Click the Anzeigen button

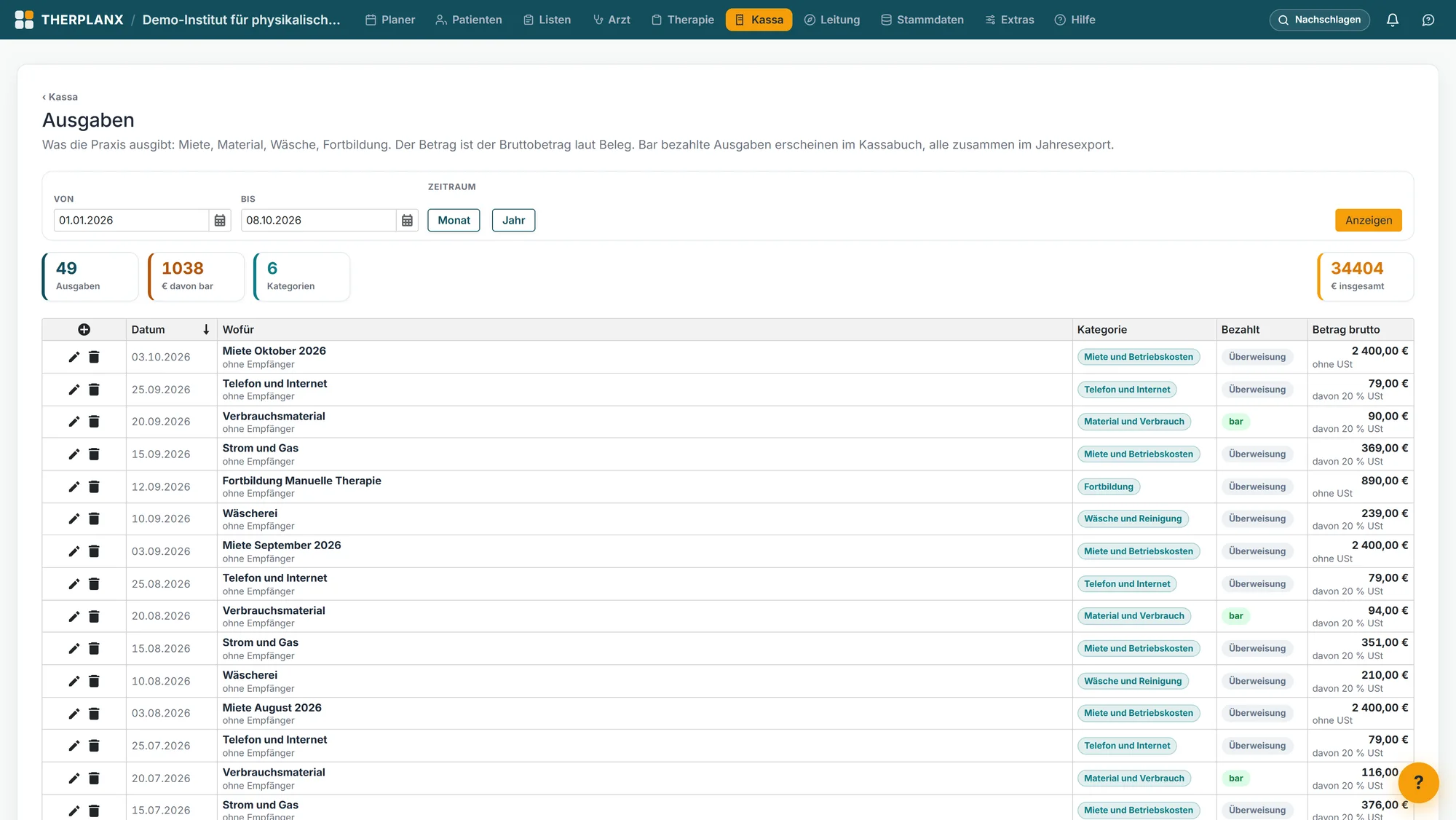click(1368, 220)
